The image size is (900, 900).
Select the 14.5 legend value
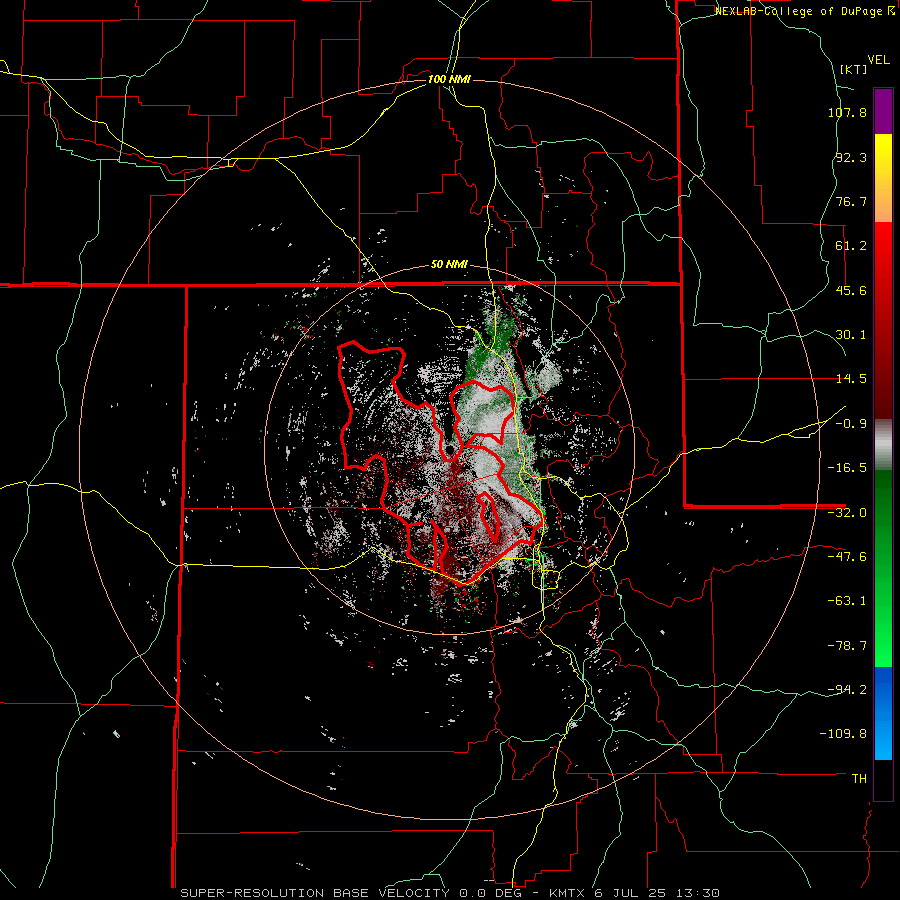(x=851, y=379)
